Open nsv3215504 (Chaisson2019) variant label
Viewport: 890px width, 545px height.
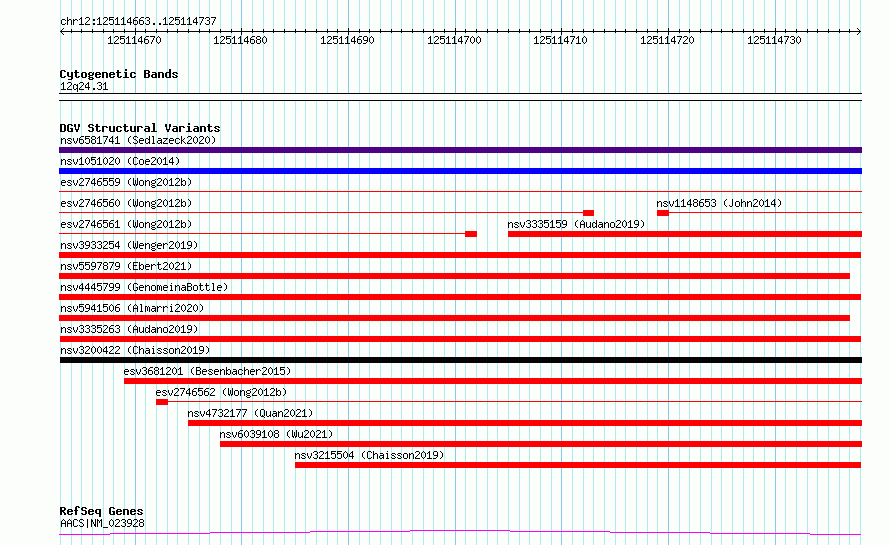pos(369,455)
